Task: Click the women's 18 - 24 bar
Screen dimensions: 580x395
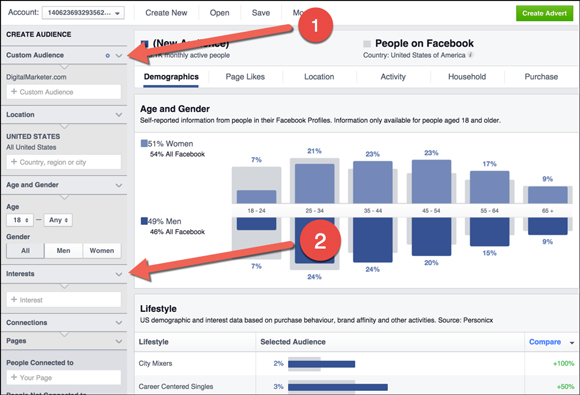Action: [x=256, y=196]
